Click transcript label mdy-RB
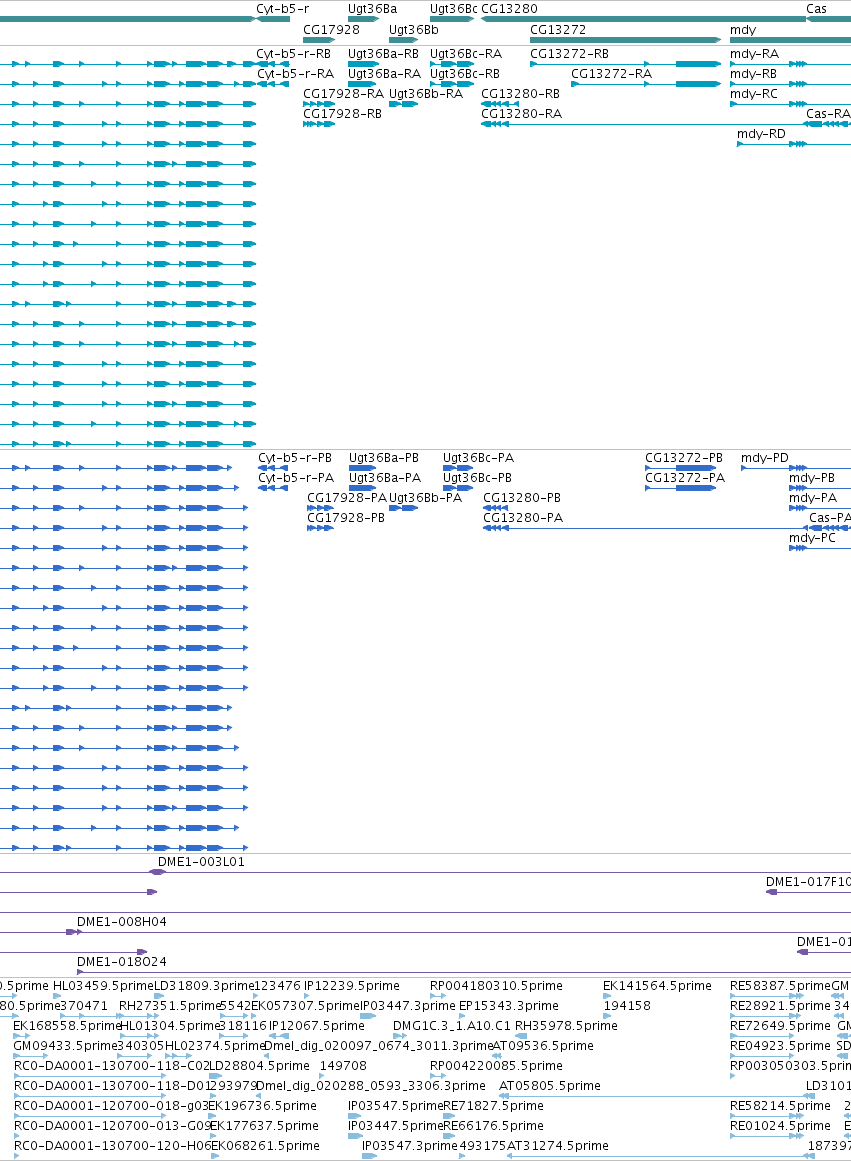The height and width of the screenshot is (1161, 851). (x=753, y=74)
